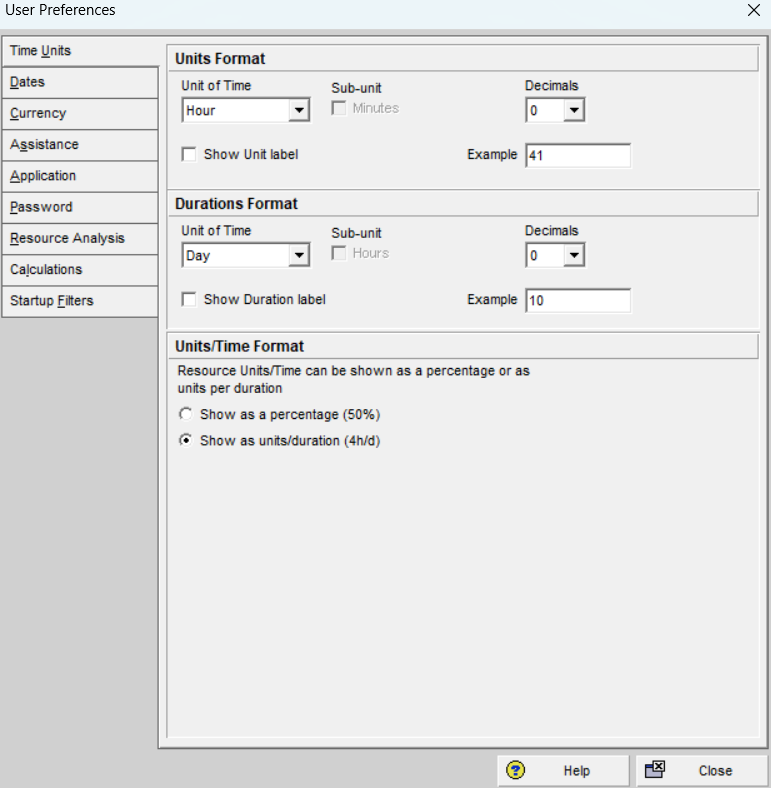The image size is (771, 788).
Task: Open the Time Units tab
Action: coord(80,51)
